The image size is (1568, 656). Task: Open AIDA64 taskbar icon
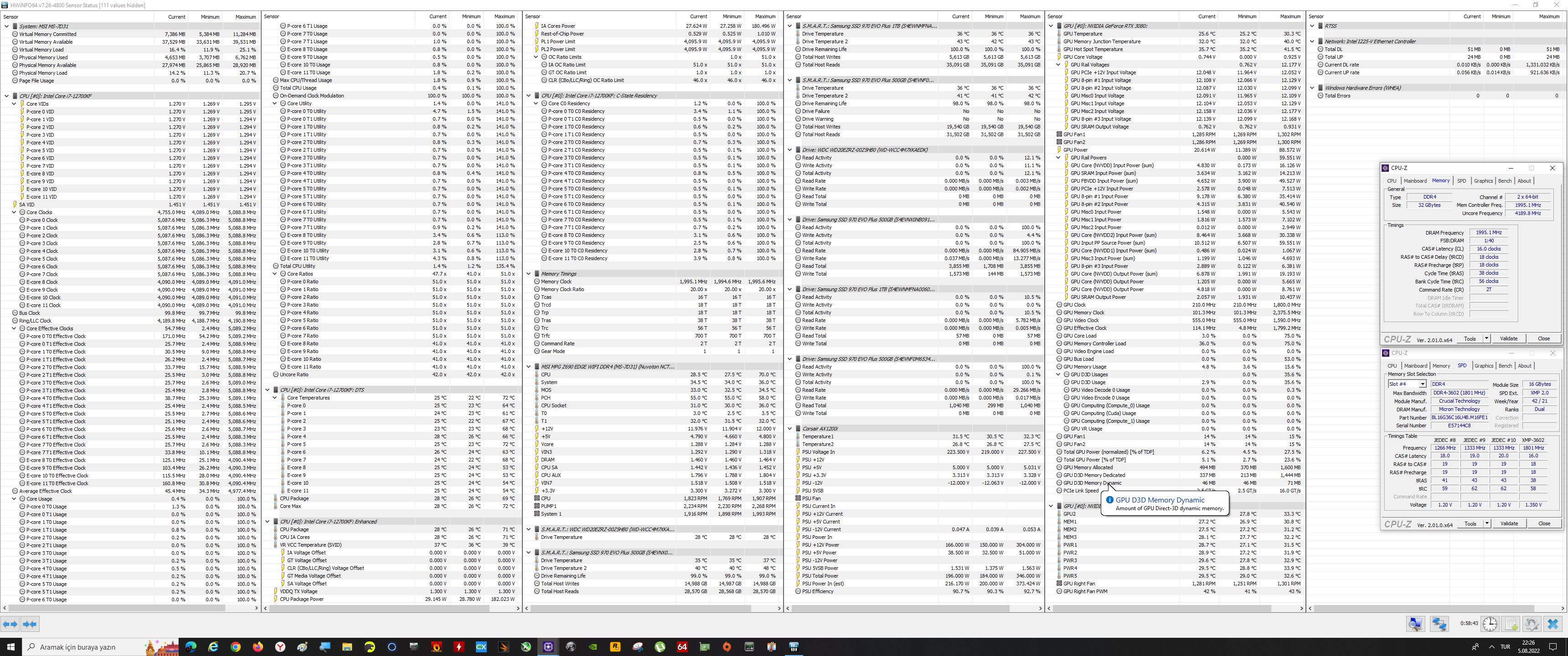[682, 647]
